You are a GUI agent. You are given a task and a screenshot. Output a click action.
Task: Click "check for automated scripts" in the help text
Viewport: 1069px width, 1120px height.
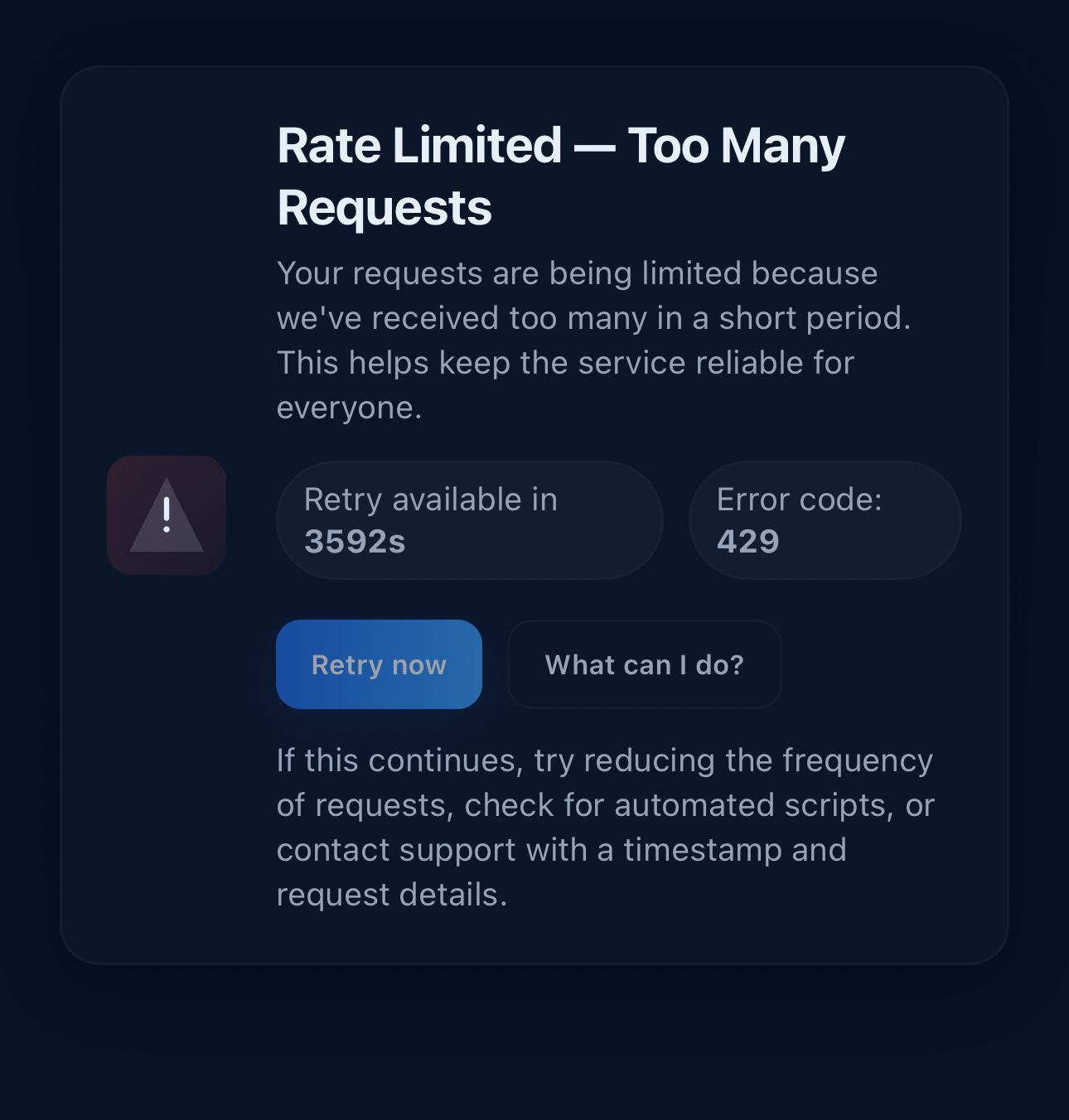pos(675,805)
